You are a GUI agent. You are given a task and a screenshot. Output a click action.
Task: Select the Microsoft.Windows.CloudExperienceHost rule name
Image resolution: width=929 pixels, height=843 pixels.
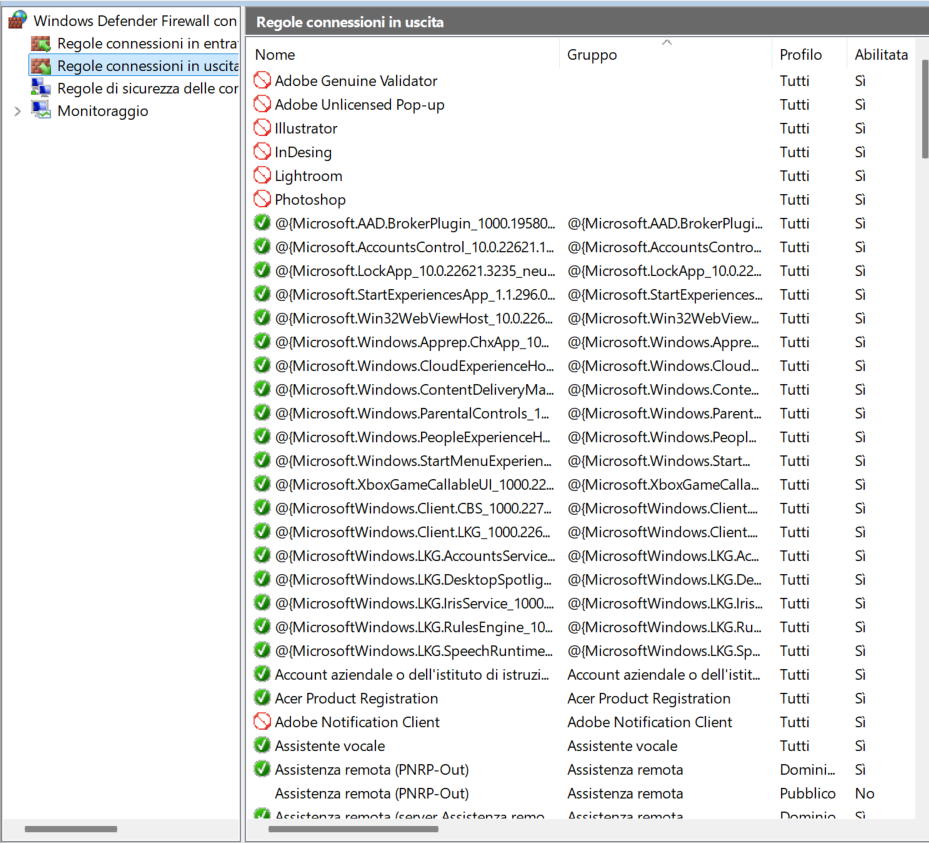(414, 366)
